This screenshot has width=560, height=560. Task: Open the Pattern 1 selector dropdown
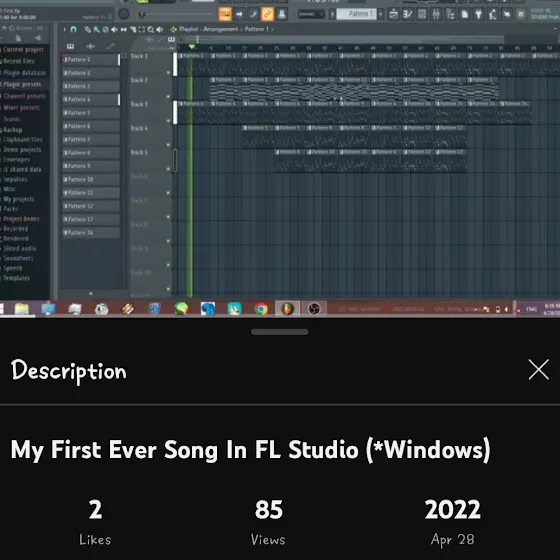point(356,14)
